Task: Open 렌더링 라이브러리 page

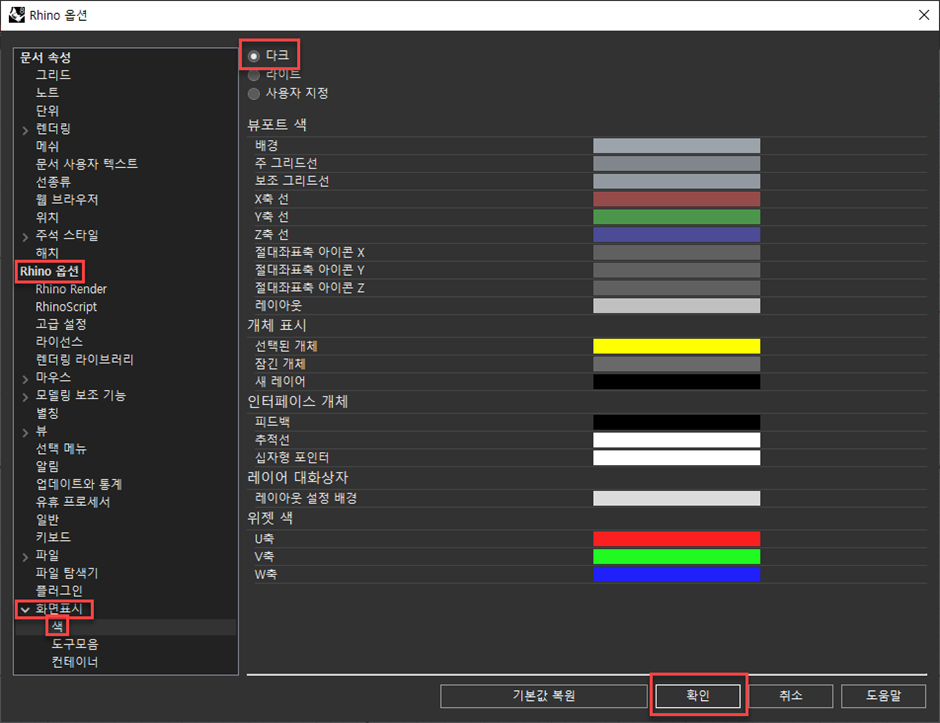Action: [84, 360]
